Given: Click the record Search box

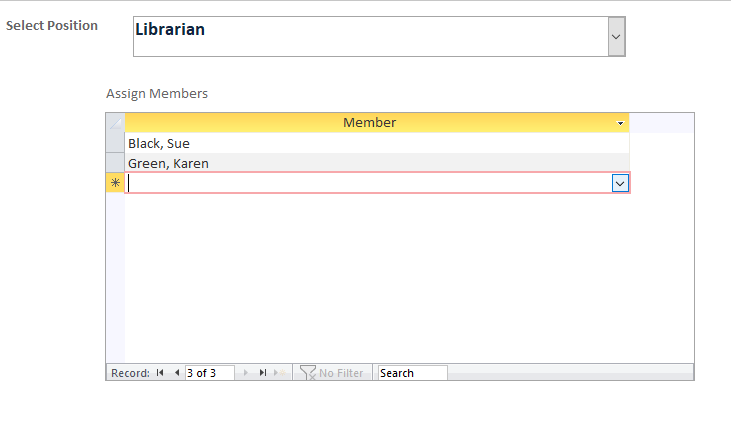Looking at the screenshot, I should pyautogui.click(x=412, y=373).
